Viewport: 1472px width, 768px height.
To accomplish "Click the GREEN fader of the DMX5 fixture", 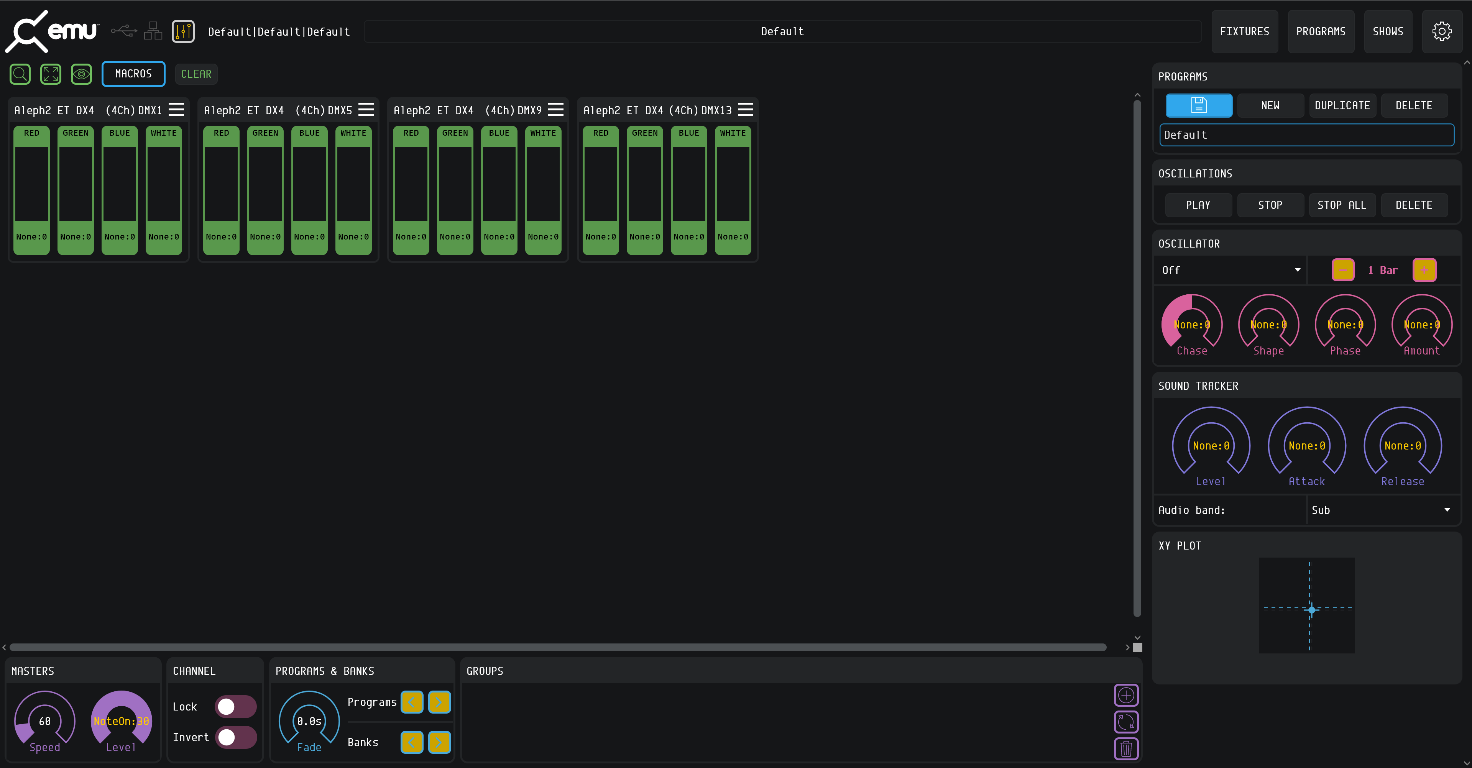I will (266, 190).
